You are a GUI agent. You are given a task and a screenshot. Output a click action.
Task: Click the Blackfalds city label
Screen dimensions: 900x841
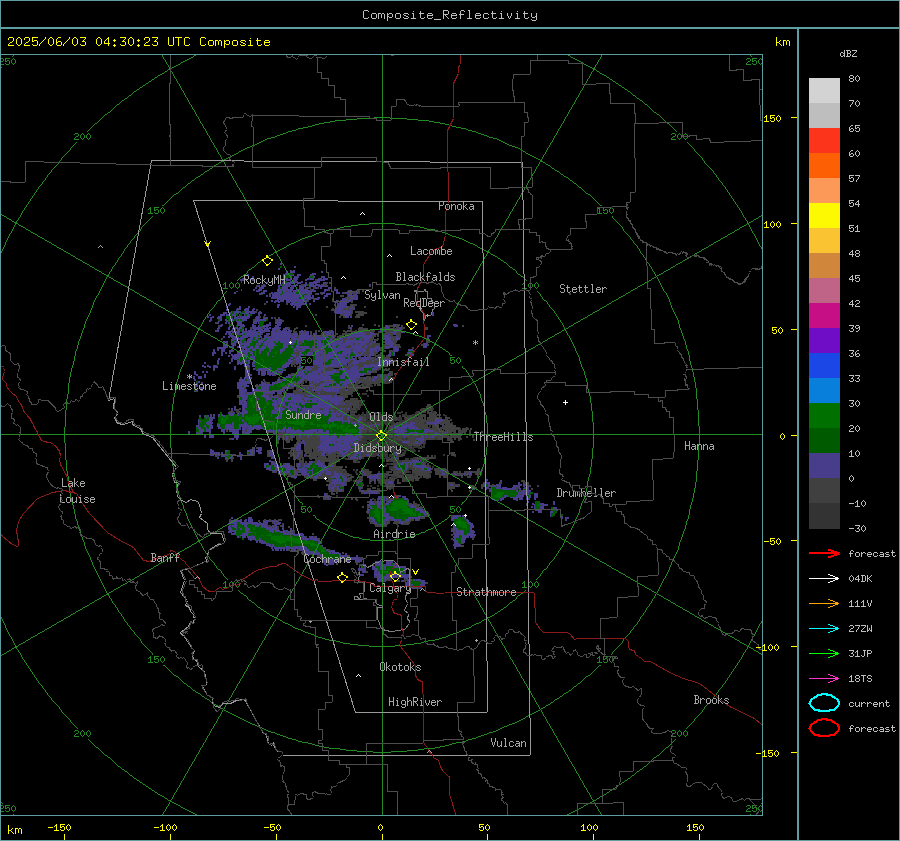[425, 277]
